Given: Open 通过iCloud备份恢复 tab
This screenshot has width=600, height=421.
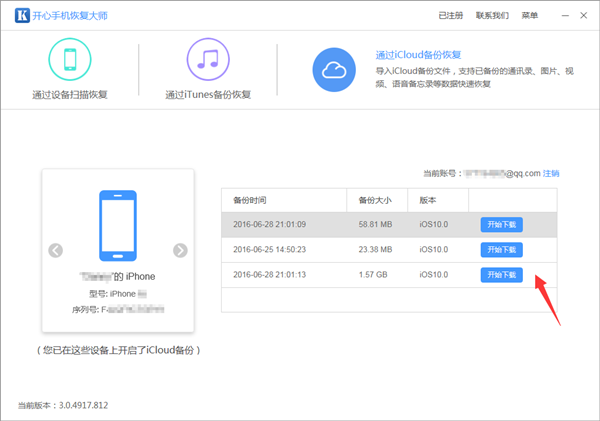Looking at the screenshot, I should coord(416,55).
